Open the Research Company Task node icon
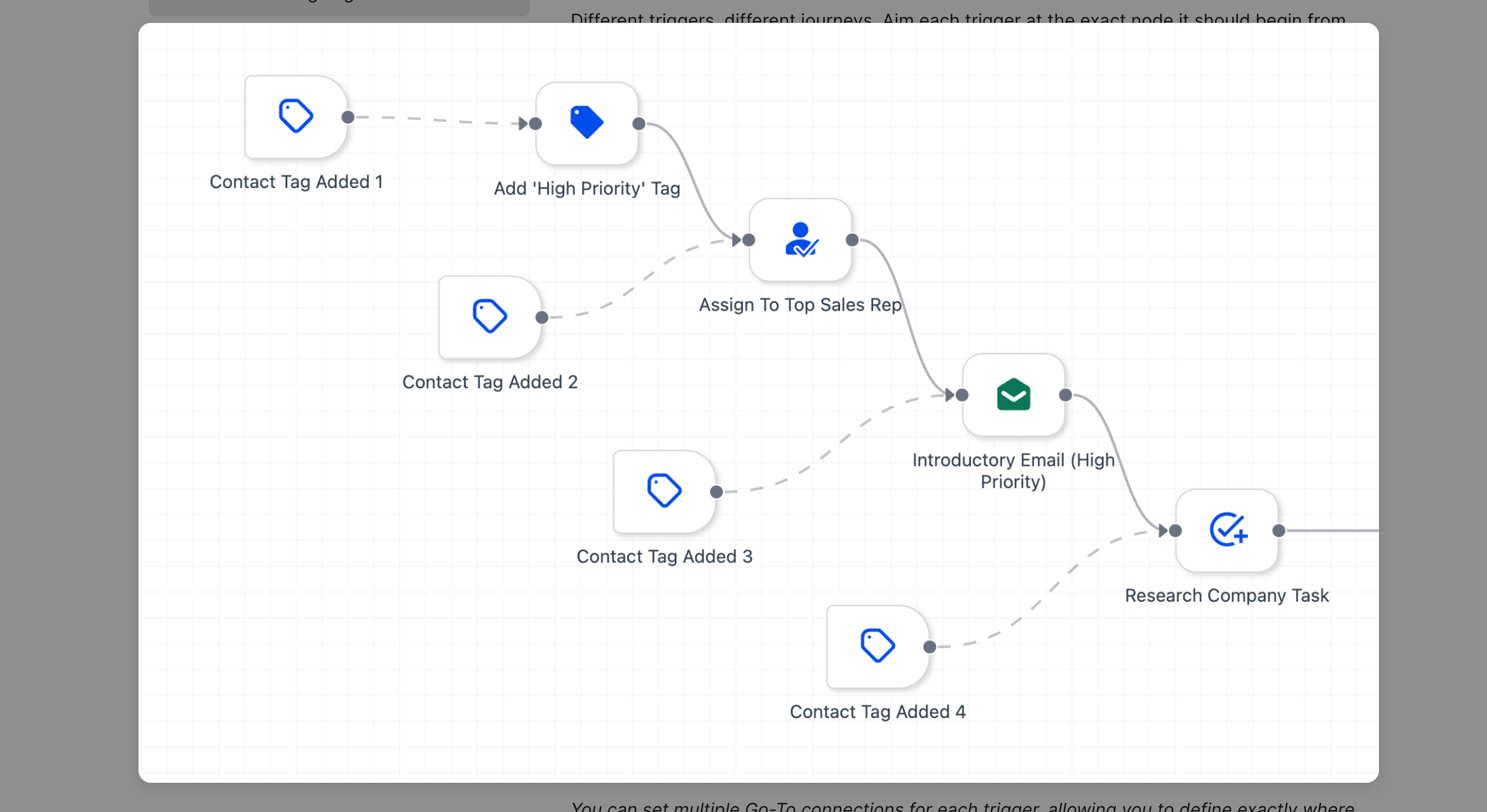The image size is (1487, 812). coord(1227,530)
